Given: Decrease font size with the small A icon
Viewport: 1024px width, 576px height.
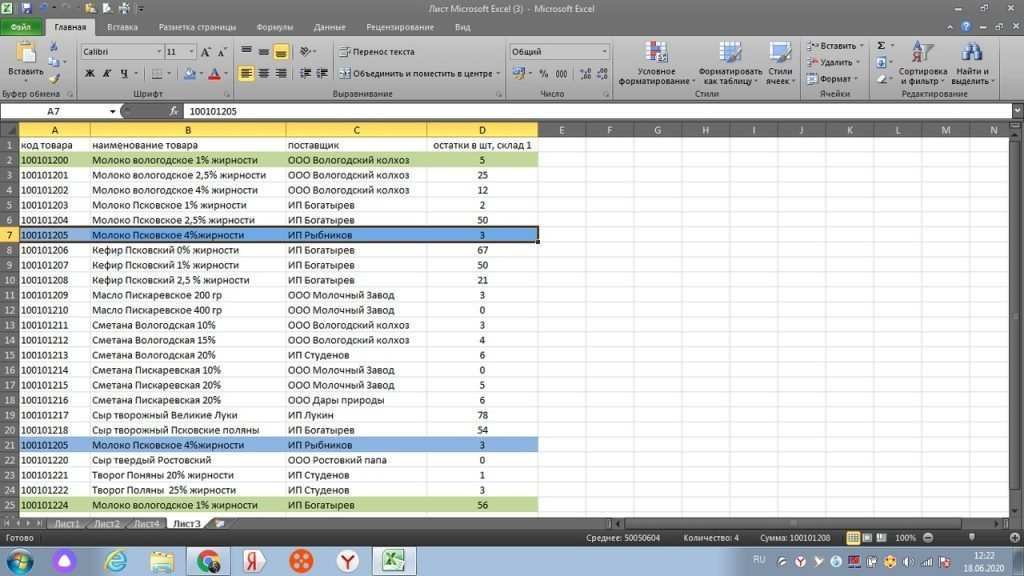Looking at the screenshot, I should point(222,52).
